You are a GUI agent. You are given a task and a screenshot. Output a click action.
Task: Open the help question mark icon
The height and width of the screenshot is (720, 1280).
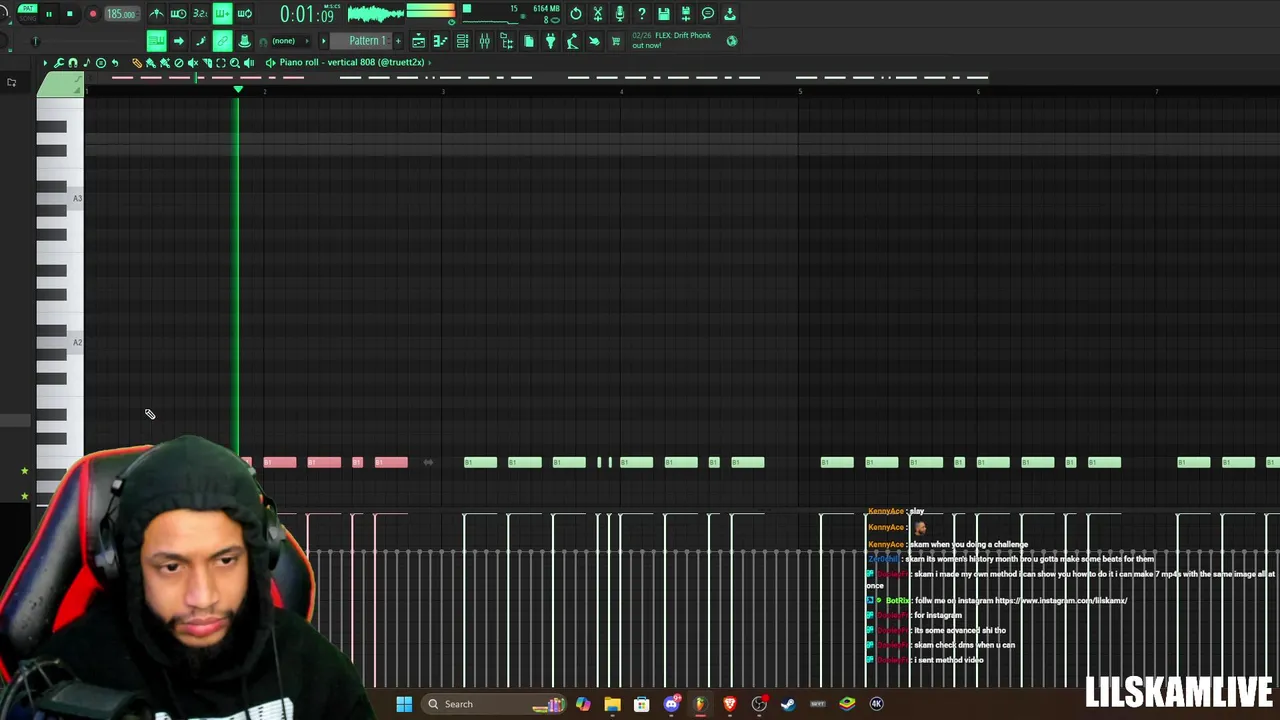642,14
